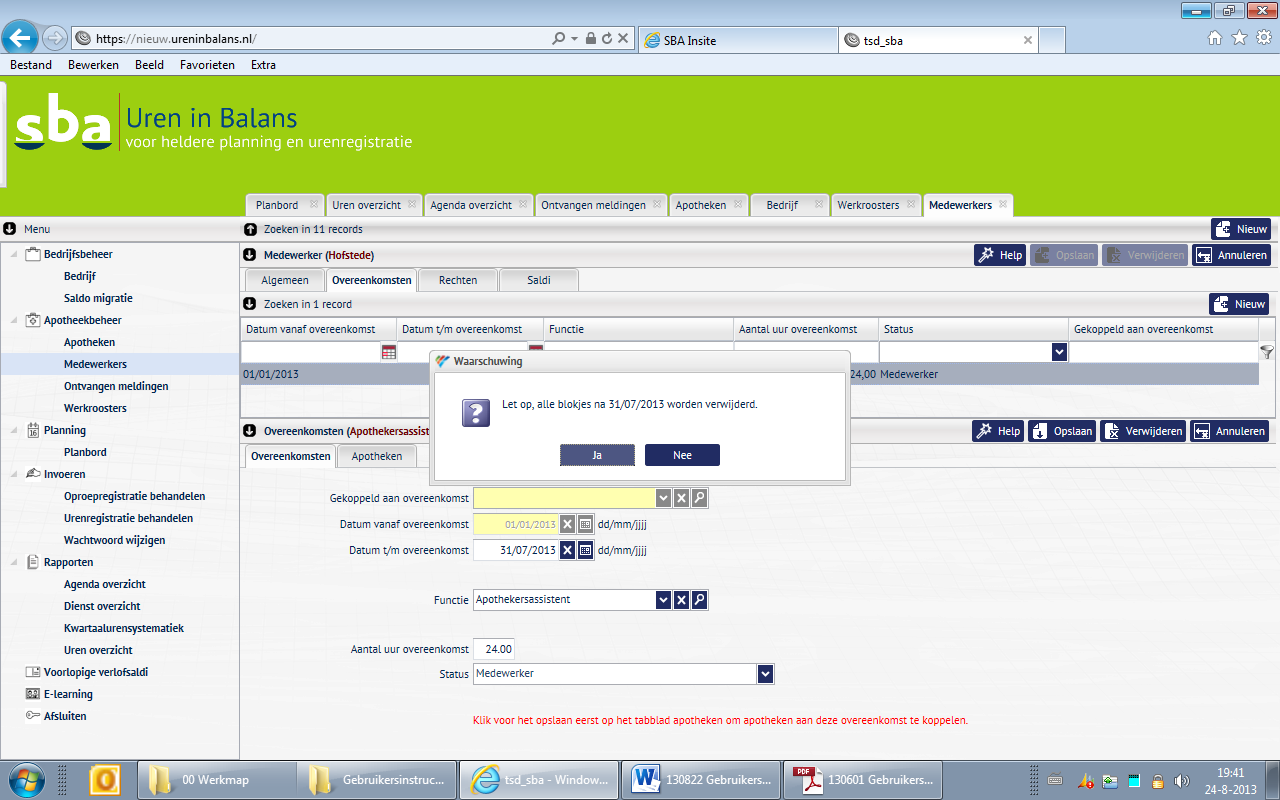Image resolution: width=1280 pixels, height=800 pixels.
Task: Click Aantal uur overeenkomst field 24.00
Action: [494, 649]
